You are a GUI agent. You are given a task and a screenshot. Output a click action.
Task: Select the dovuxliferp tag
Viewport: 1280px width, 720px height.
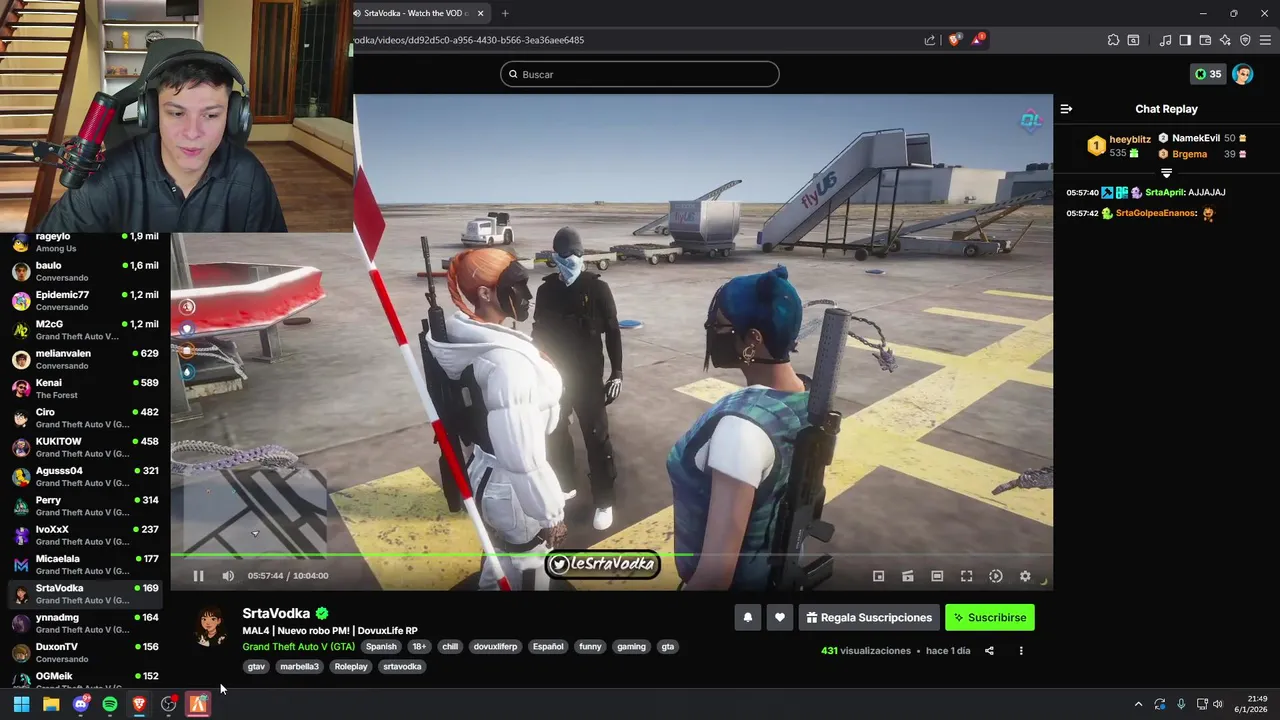click(495, 647)
